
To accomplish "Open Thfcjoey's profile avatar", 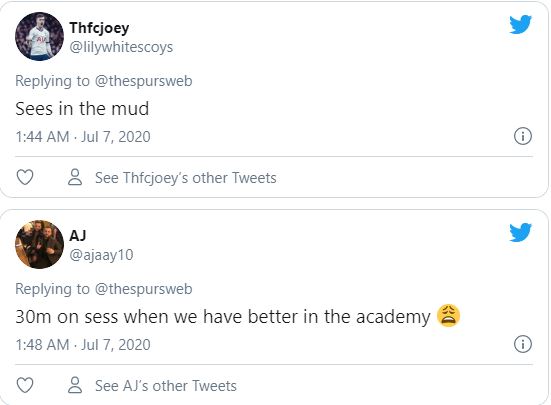I will tap(39, 37).
